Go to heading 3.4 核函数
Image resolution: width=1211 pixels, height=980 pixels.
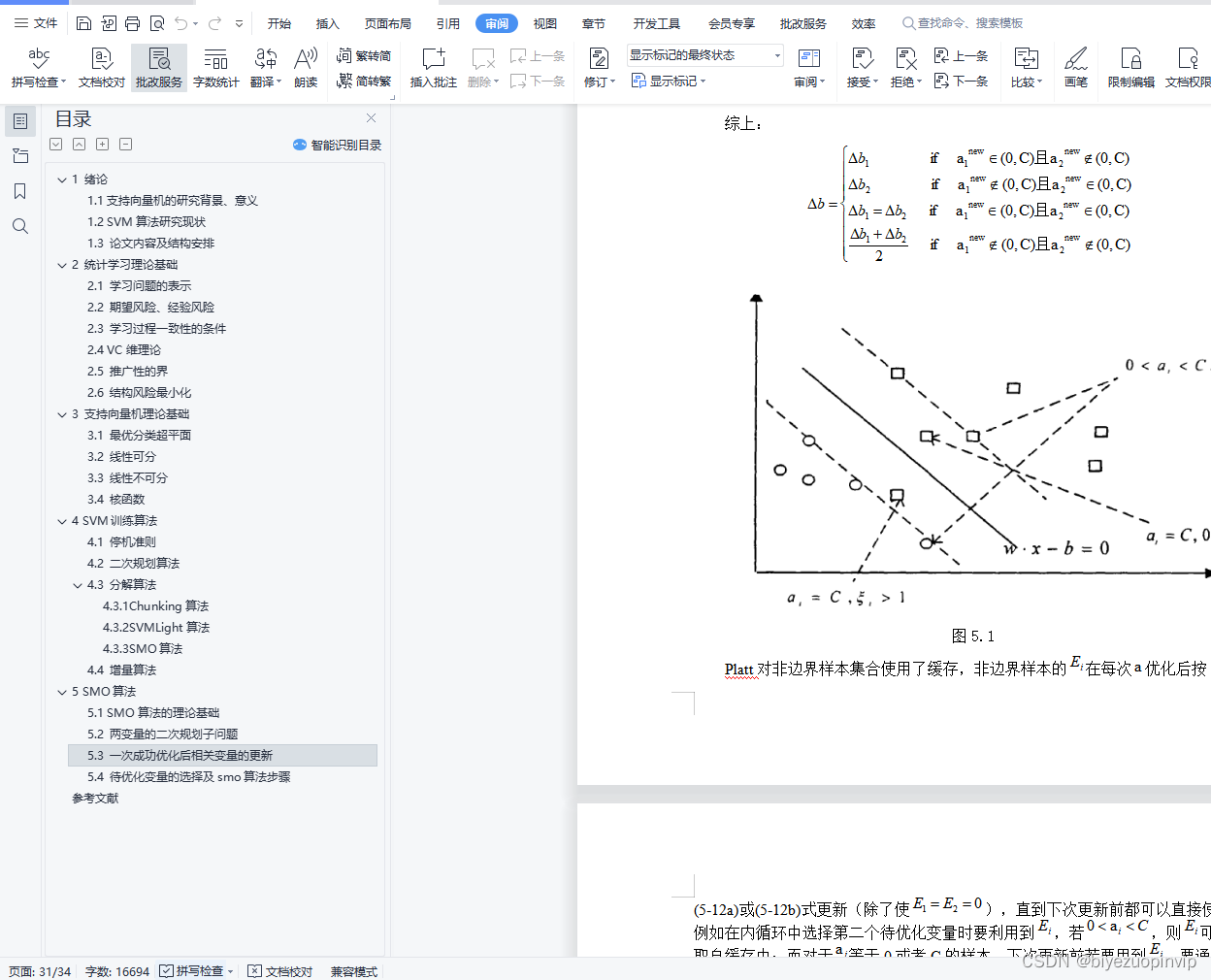pyautogui.click(x=115, y=500)
